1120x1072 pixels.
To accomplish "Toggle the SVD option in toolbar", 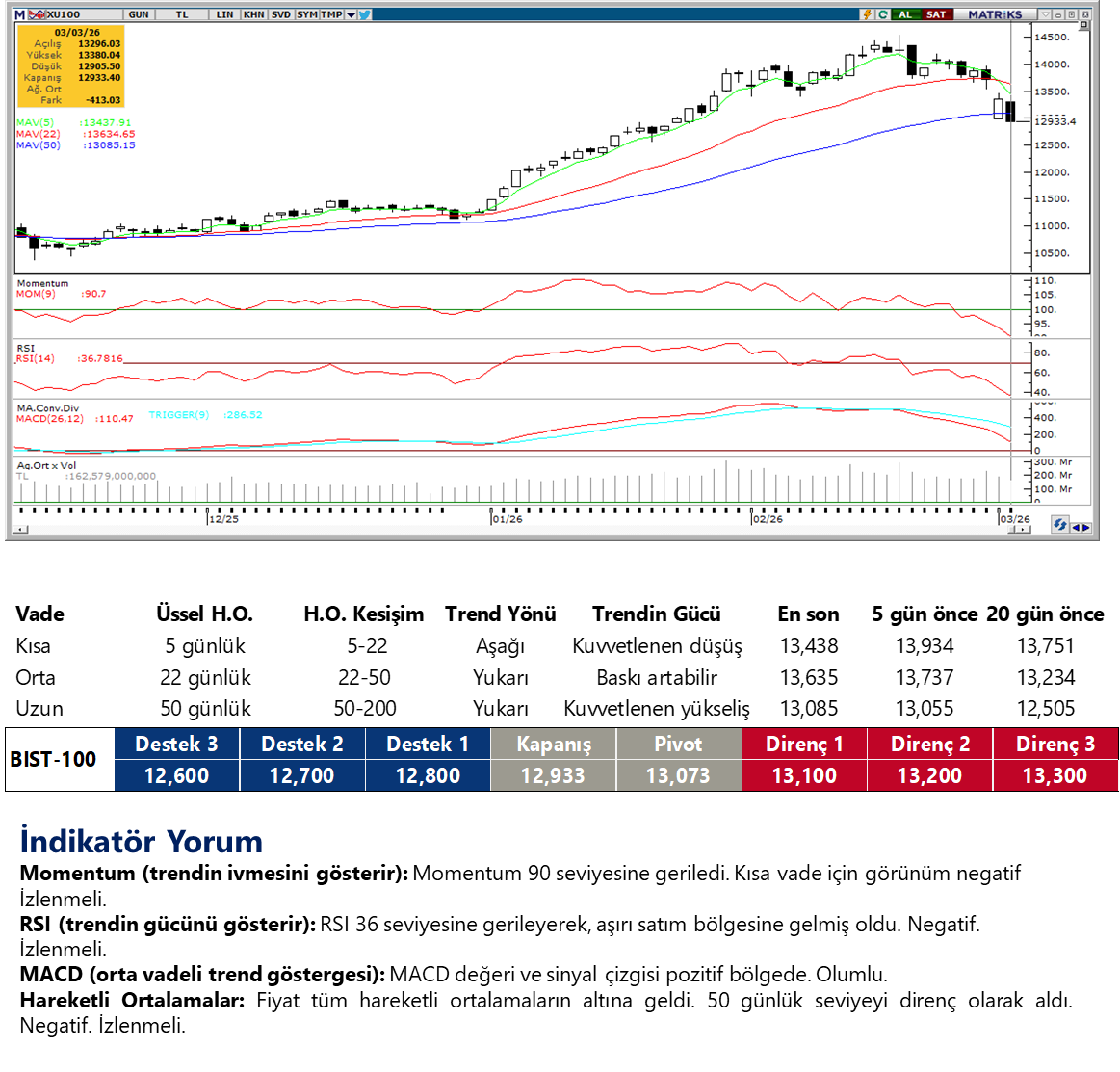I will 280,14.
